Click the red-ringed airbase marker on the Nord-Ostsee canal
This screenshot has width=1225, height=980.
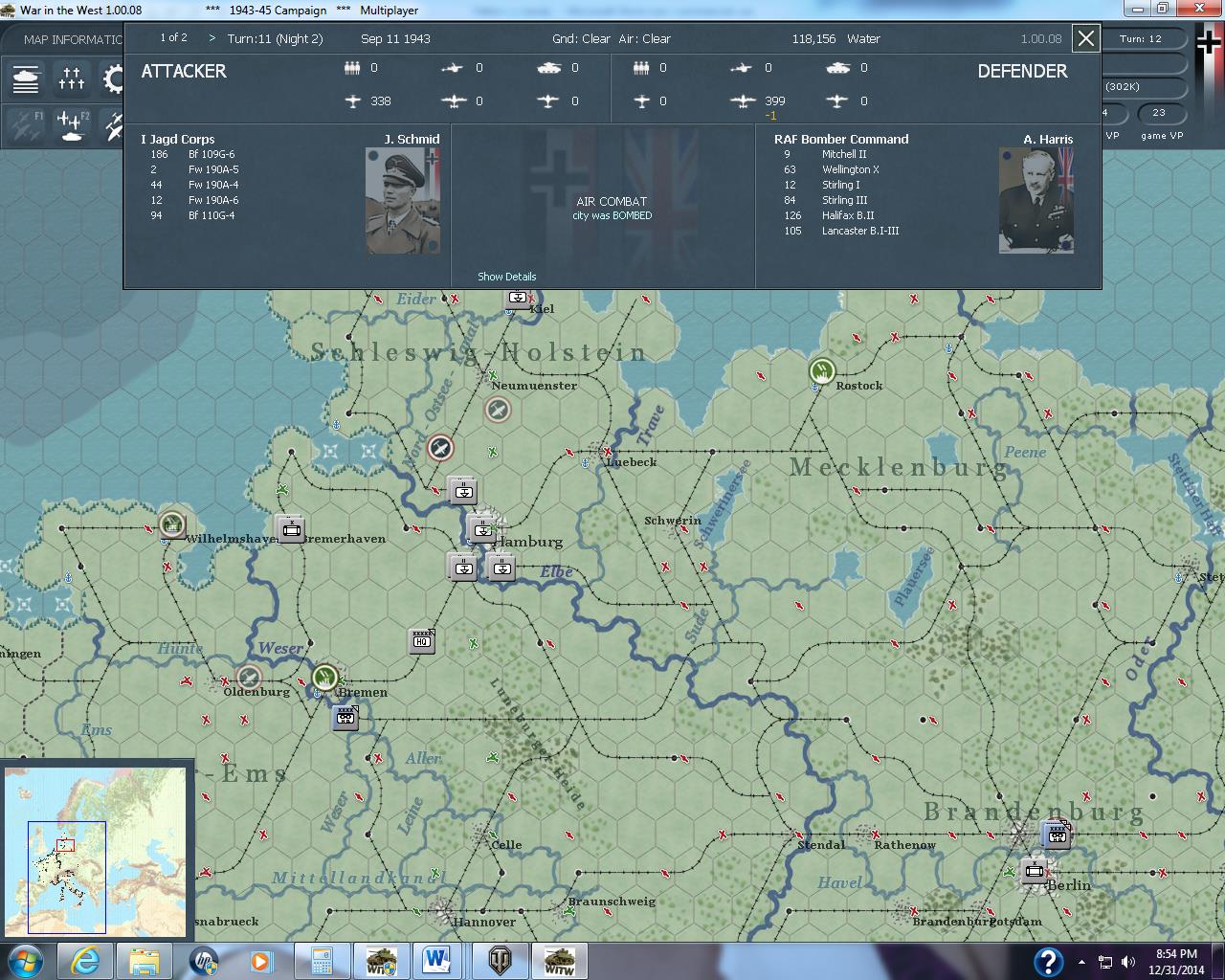pos(439,447)
